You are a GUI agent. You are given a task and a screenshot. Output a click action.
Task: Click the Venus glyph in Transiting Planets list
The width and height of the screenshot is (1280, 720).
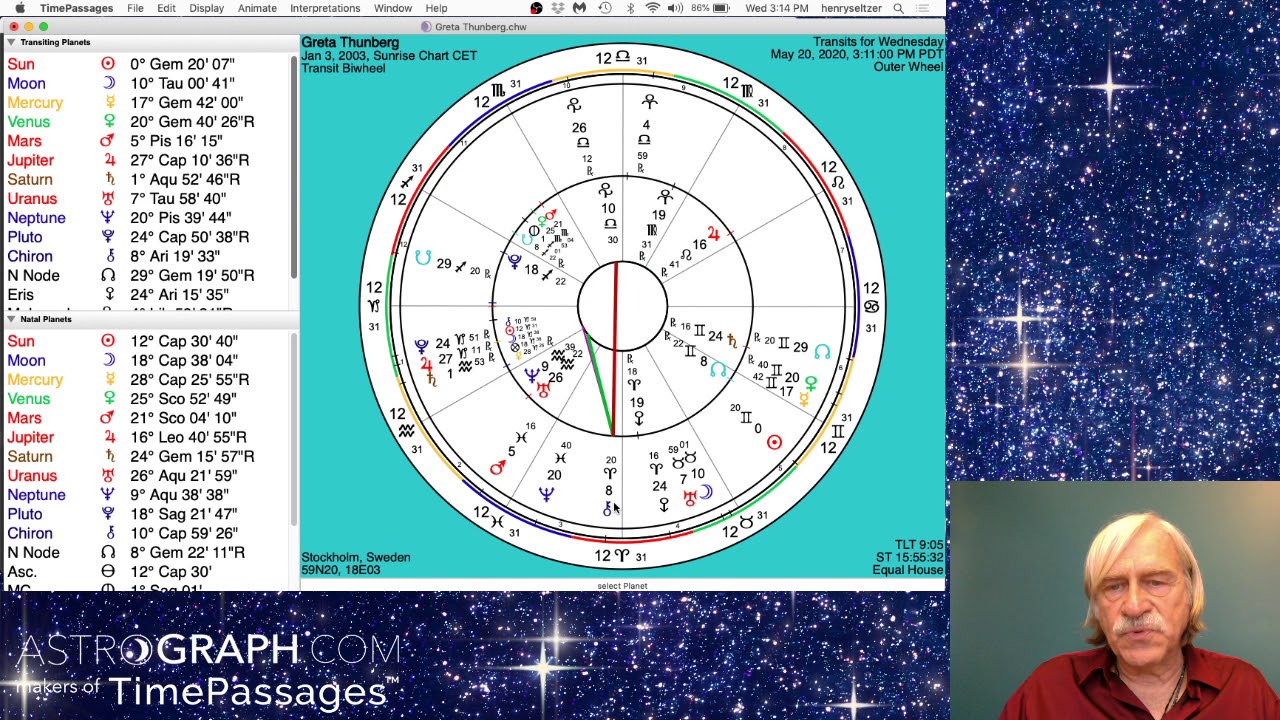[x=109, y=121]
